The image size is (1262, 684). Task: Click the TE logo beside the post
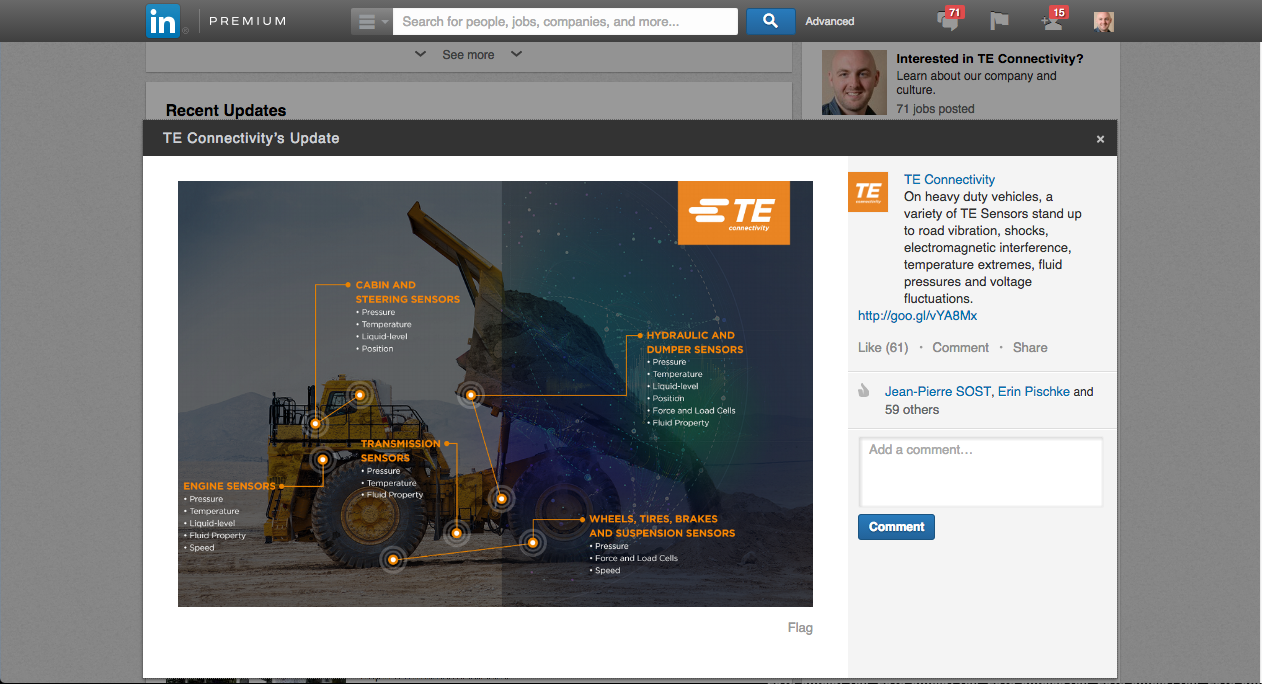pyautogui.click(x=868, y=191)
